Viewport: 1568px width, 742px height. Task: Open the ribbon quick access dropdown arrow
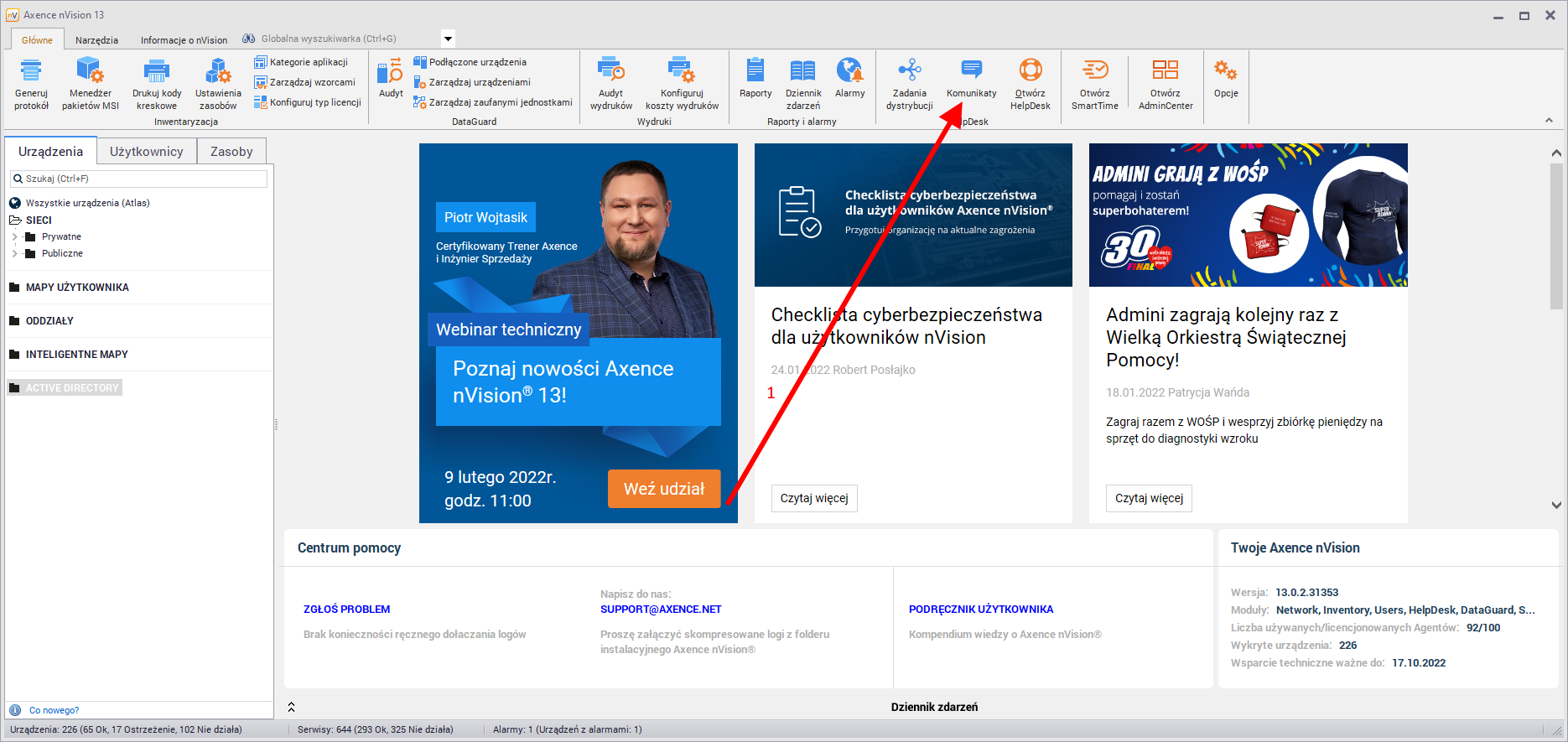448,39
